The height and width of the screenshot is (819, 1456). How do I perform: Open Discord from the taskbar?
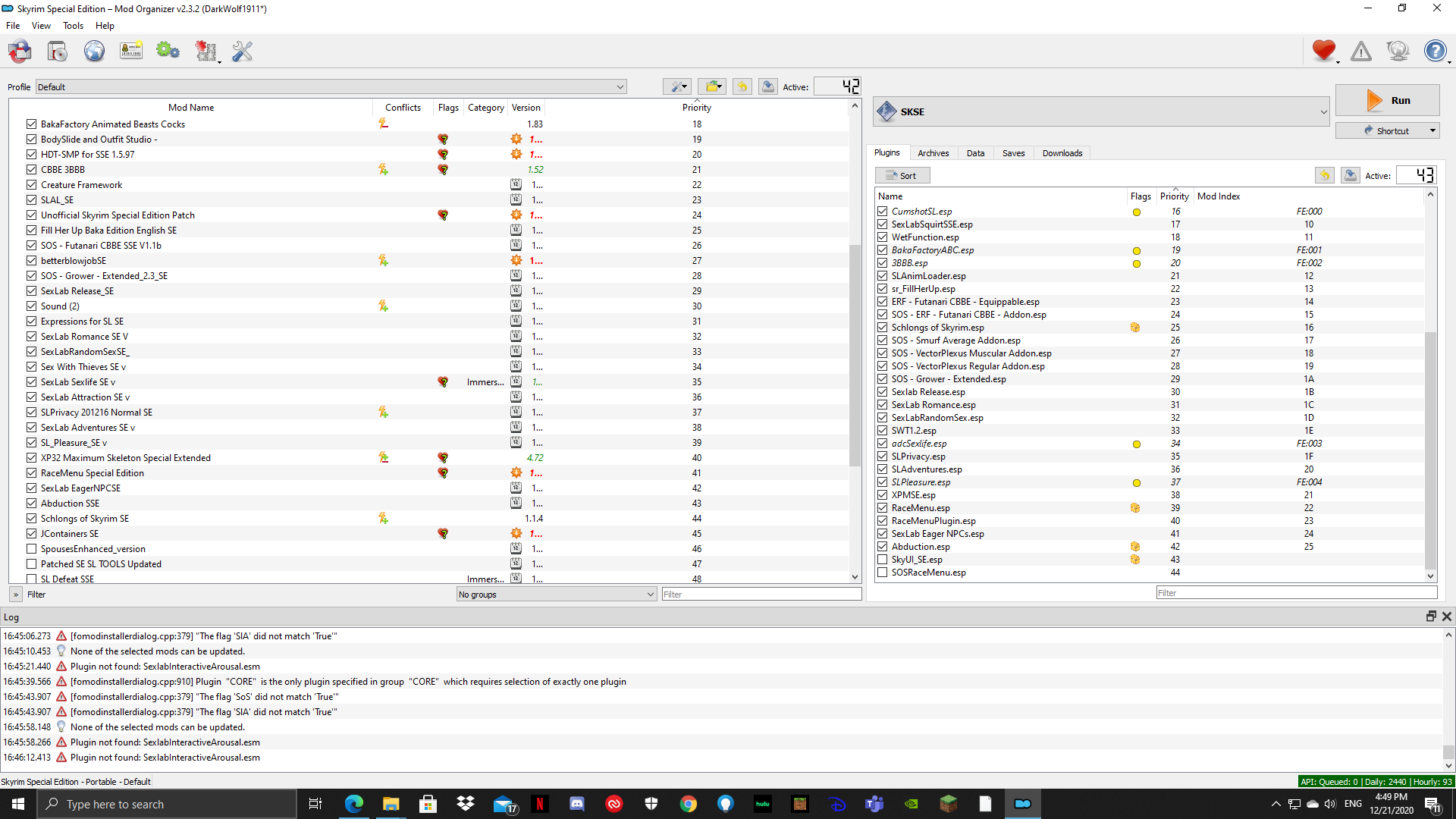pyautogui.click(x=577, y=804)
